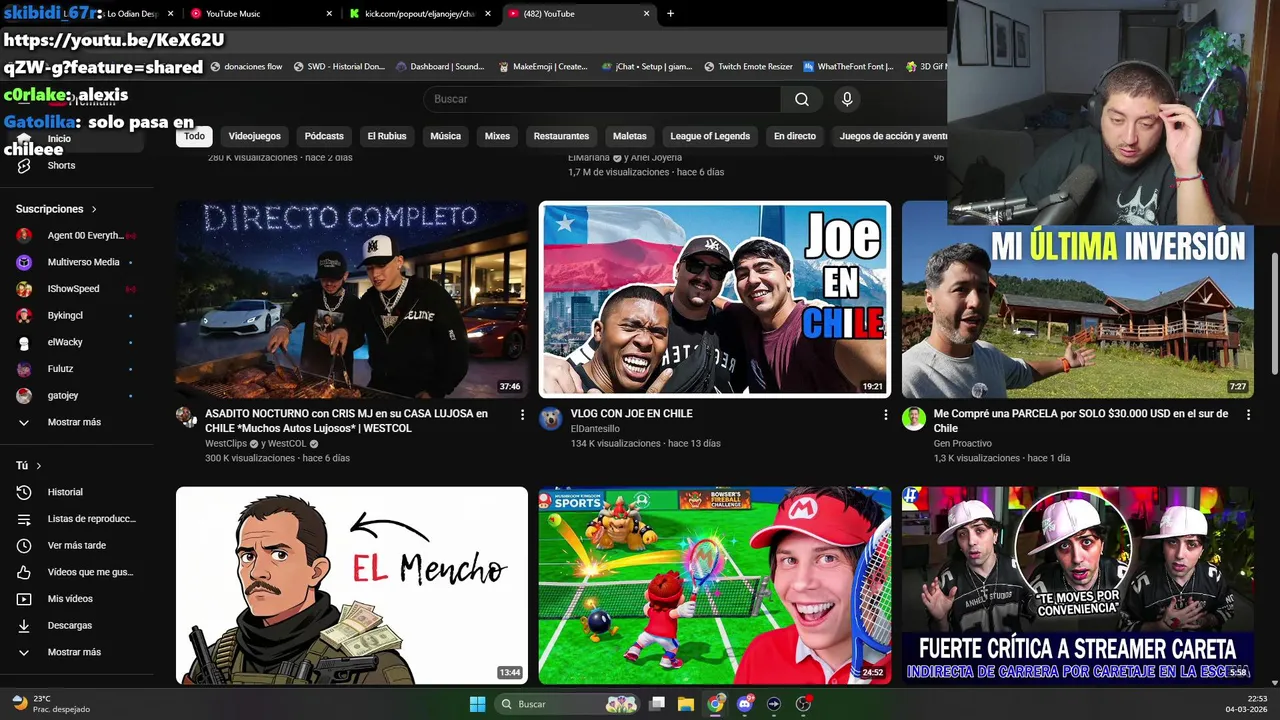Open Multiverso Media subscription channel
This screenshot has width=1280, height=720.
pos(76,262)
